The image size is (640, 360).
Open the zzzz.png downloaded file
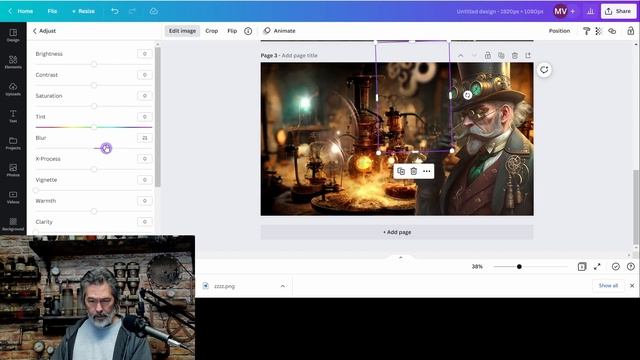coord(224,286)
